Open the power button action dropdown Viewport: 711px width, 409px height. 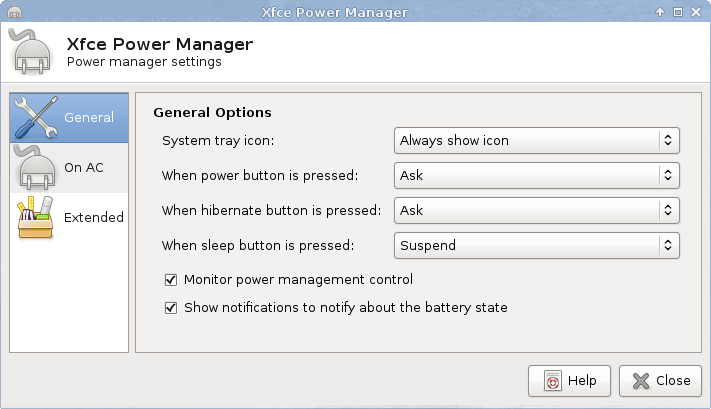point(537,175)
